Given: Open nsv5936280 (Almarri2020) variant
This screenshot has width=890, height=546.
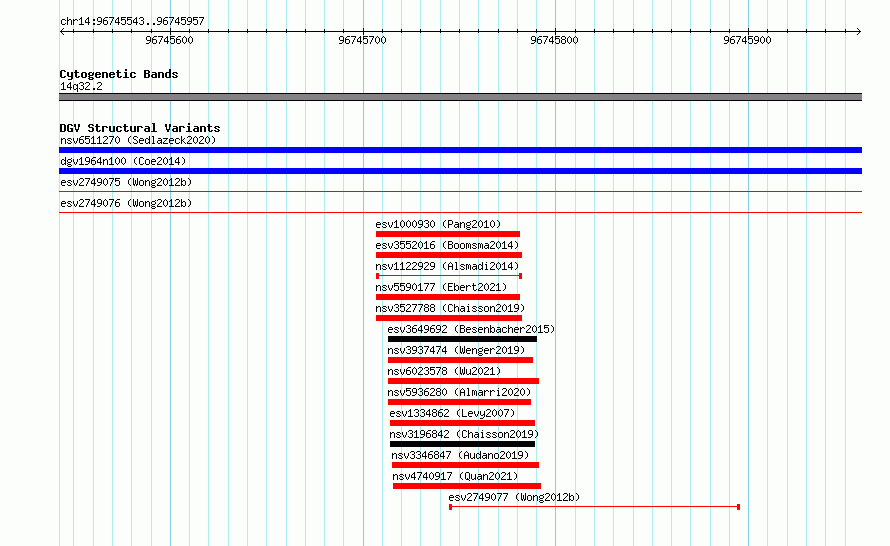Looking at the screenshot, I should (459, 392).
